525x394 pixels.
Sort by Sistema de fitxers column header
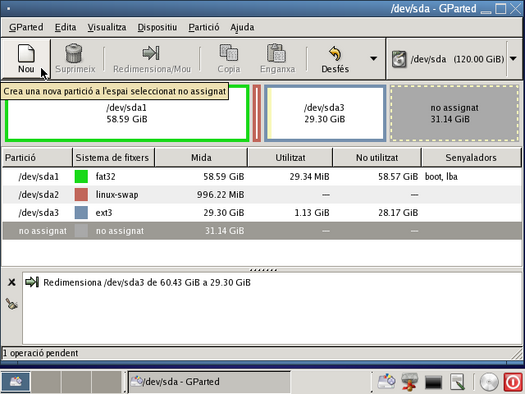(x=114, y=158)
